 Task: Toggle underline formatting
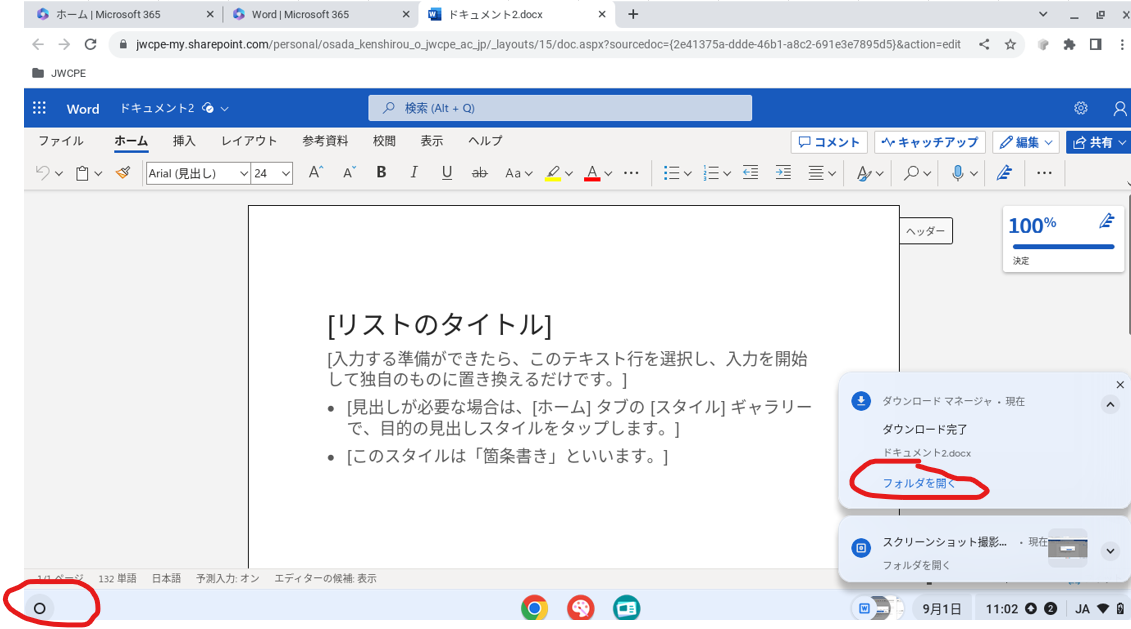[x=446, y=172]
